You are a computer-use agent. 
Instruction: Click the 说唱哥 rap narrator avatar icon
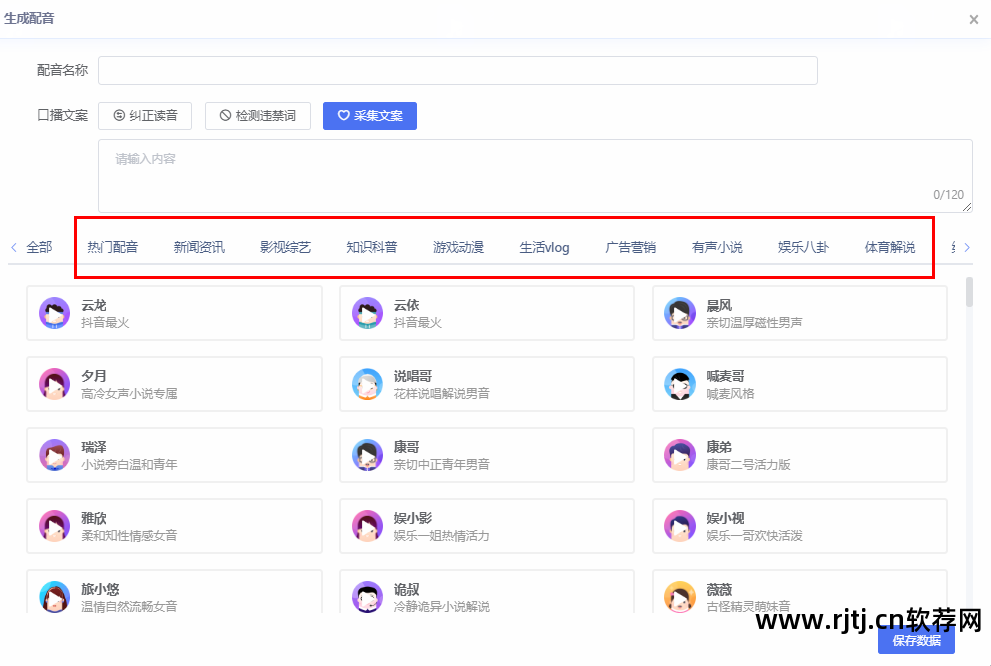[367, 384]
